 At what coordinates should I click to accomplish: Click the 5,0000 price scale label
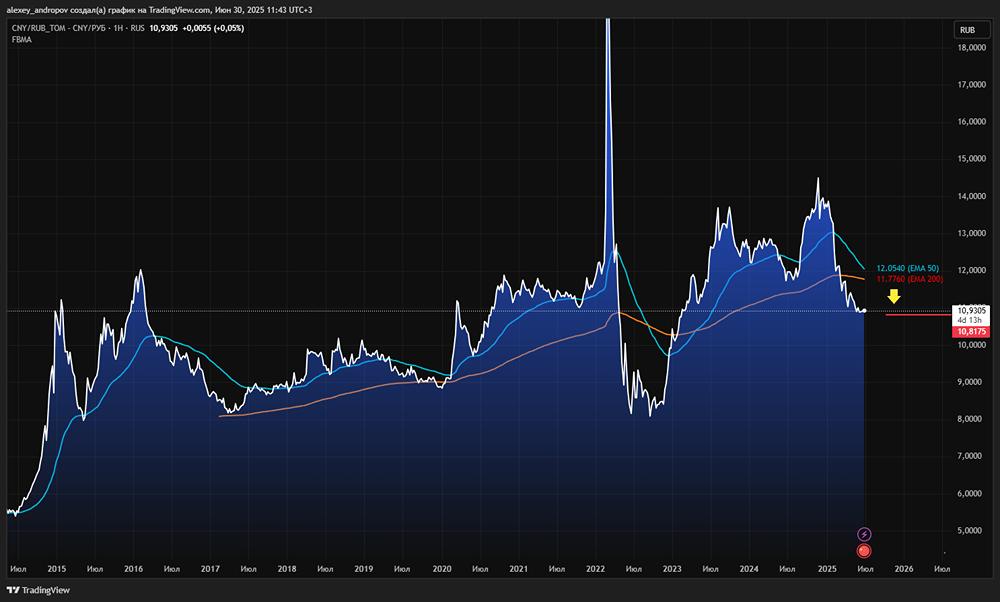click(972, 531)
